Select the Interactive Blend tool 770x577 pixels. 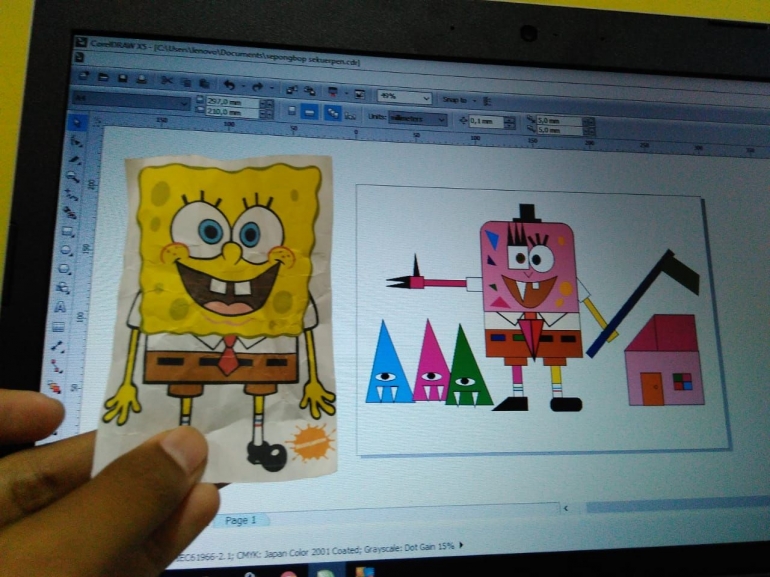(54, 387)
